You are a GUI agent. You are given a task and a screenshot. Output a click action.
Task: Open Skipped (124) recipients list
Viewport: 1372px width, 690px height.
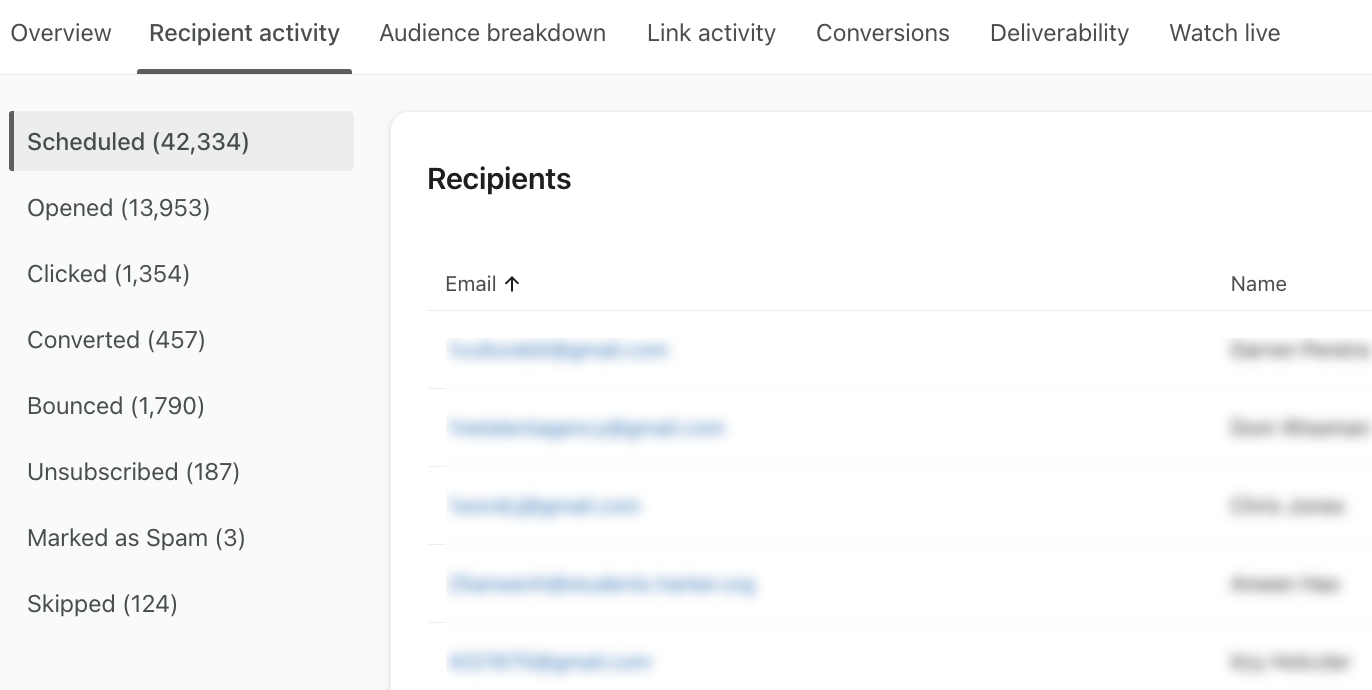pos(102,604)
